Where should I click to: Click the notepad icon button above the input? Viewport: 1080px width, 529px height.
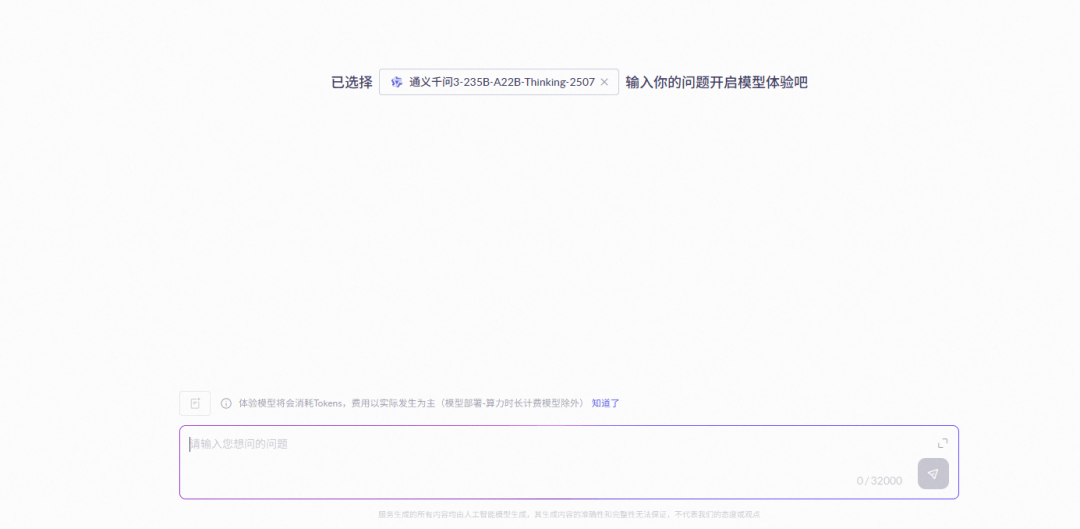(195, 403)
